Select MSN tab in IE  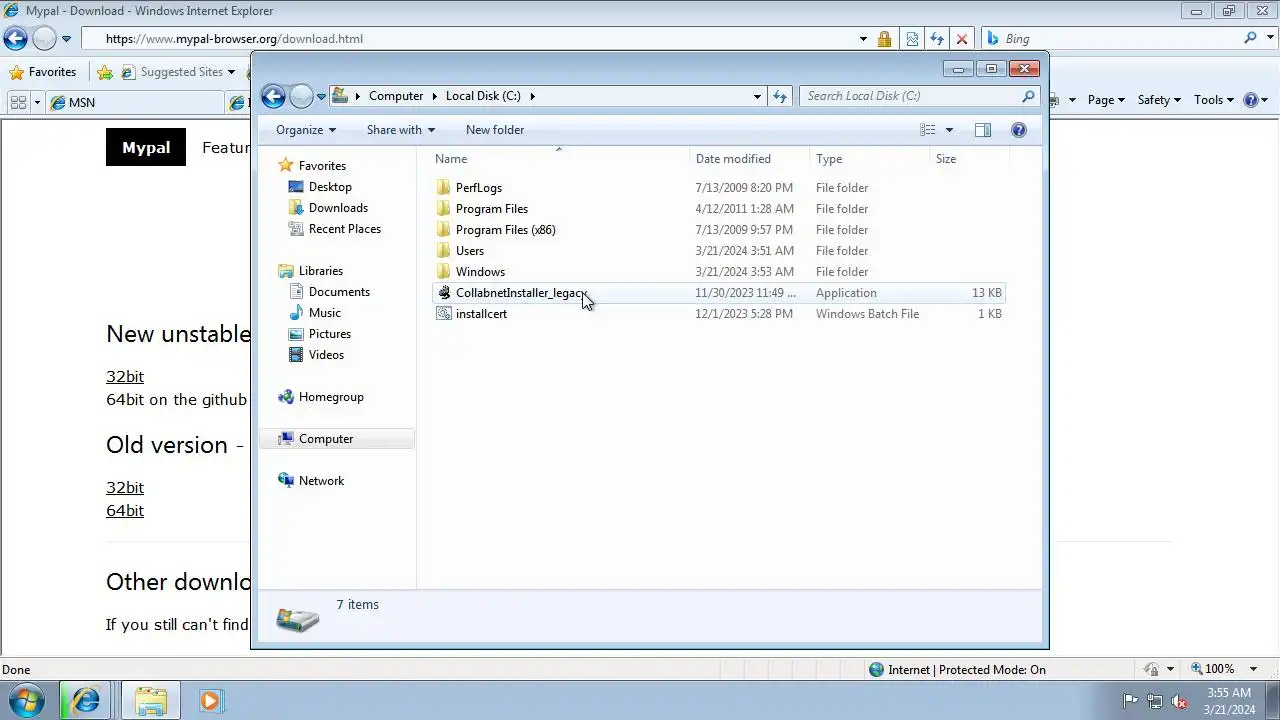click(135, 102)
